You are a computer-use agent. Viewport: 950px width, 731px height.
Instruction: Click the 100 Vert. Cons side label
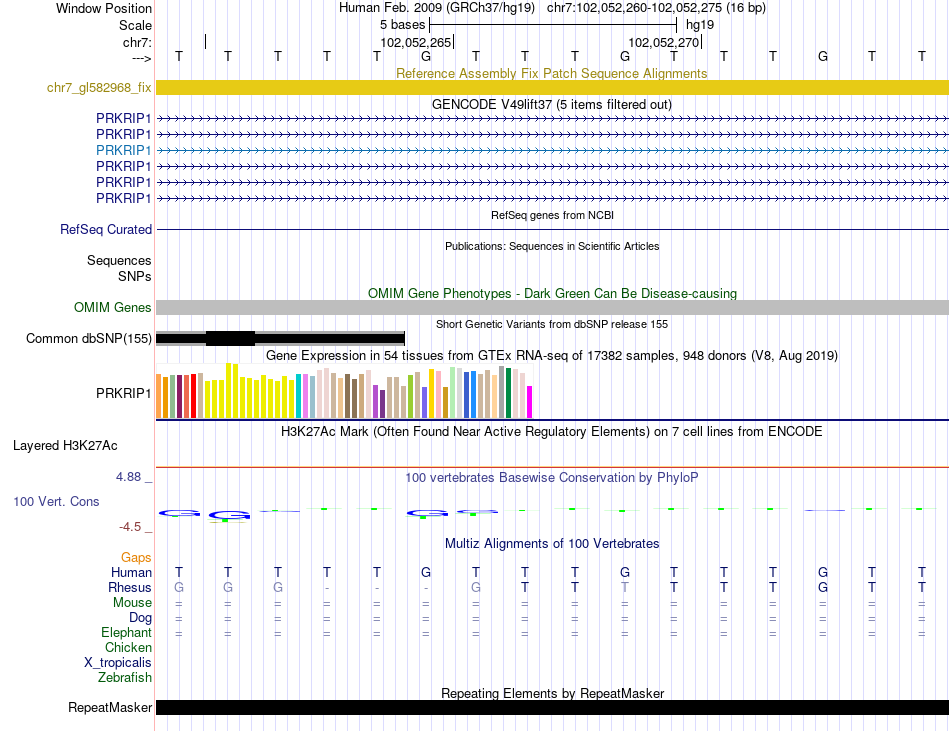56,501
